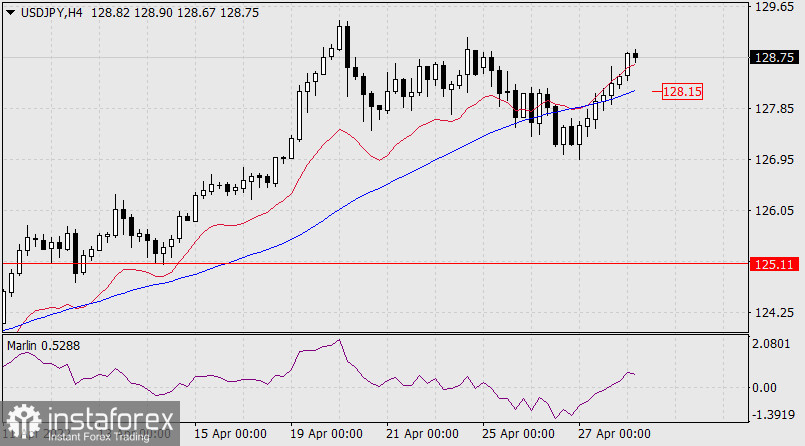Click the 27 Apr 00:00 time label
The width and height of the screenshot is (805, 446).
point(614,434)
